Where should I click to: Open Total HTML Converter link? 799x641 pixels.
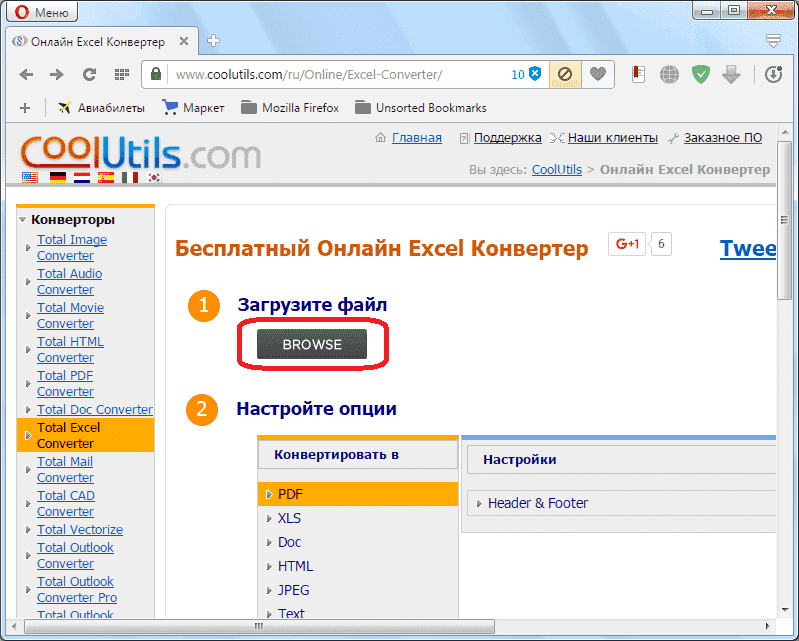point(70,350)
